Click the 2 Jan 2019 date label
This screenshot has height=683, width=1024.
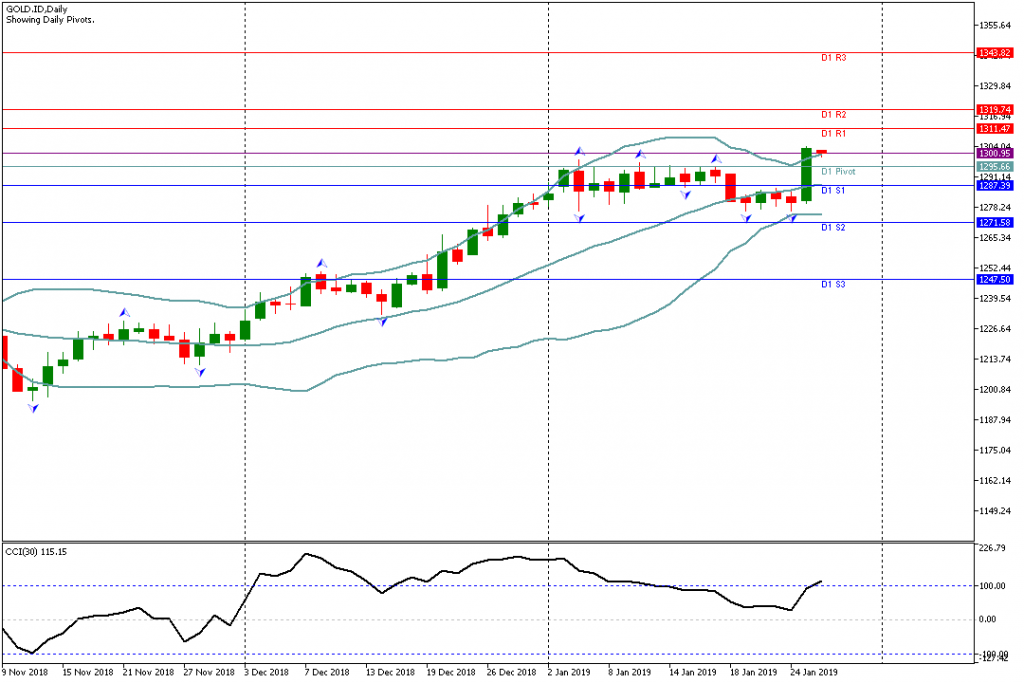pos(571,673)
